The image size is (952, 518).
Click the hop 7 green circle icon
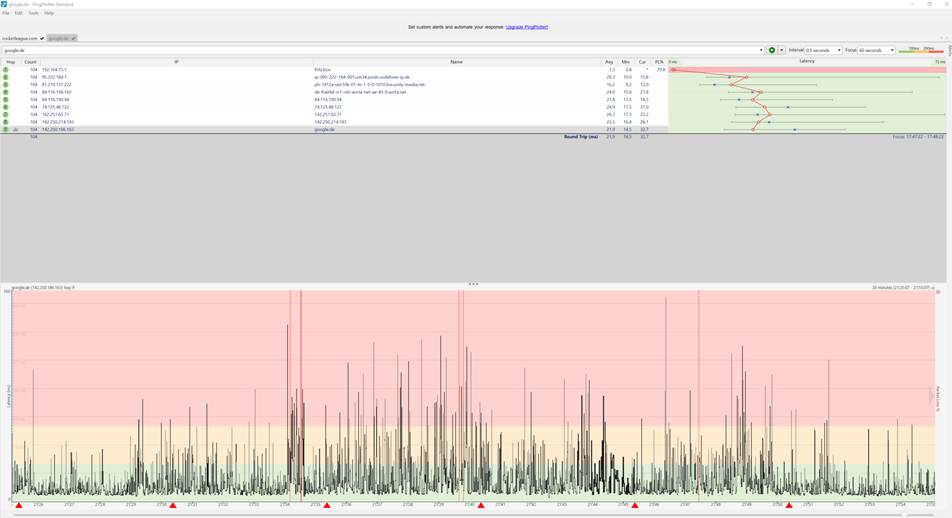[x=5, y=114]
